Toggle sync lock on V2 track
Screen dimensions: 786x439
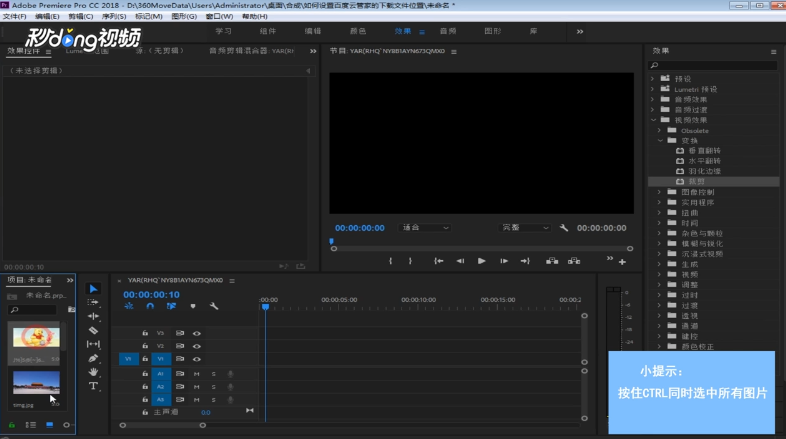pos(180,346)
